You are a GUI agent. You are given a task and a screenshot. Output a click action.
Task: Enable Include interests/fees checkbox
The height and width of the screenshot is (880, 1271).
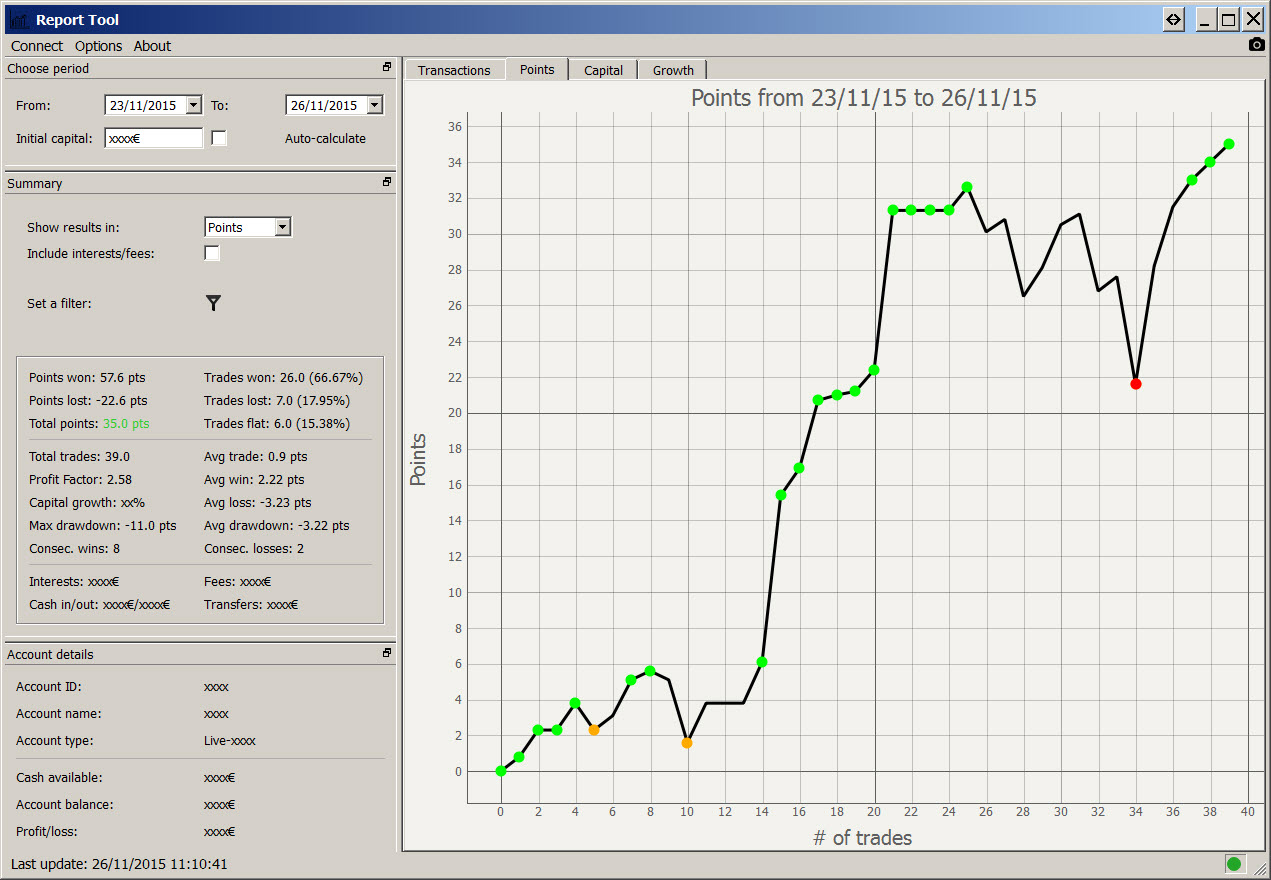pos(212,254)
